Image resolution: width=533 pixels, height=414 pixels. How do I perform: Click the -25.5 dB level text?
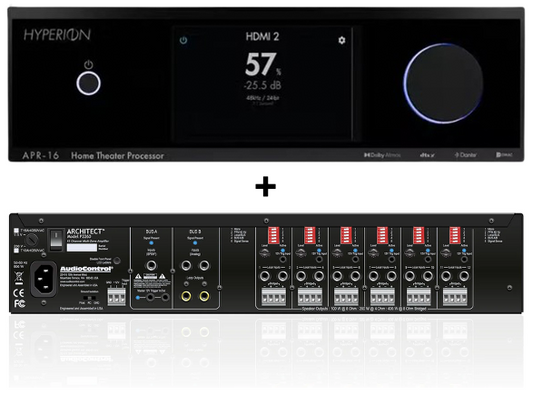coord(262,85)
